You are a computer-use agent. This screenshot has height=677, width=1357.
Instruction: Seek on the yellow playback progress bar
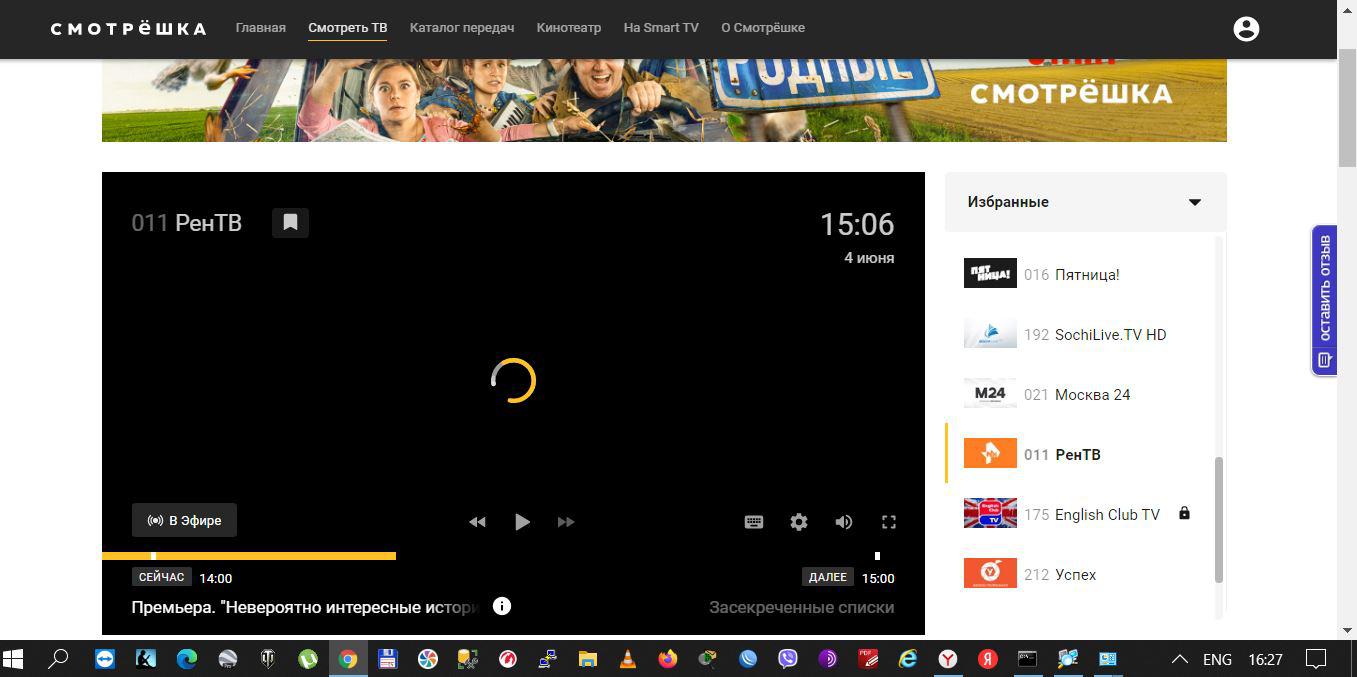pyautogui.click(x=249, y=556)
